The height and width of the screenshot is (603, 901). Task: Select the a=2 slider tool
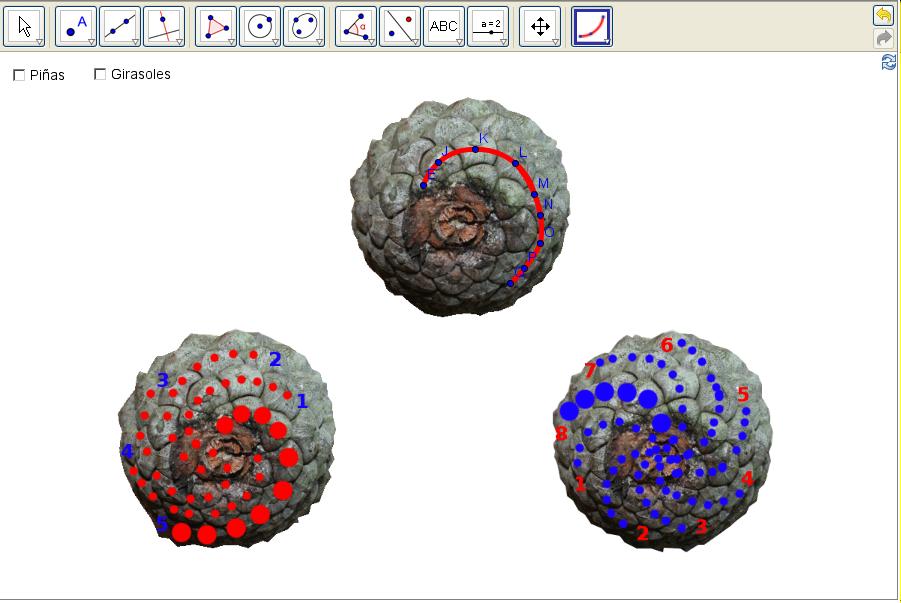pyautogui.click(x=488, y=27)
